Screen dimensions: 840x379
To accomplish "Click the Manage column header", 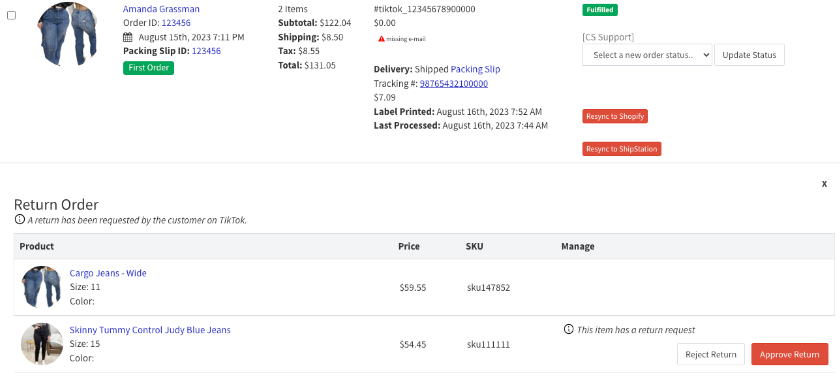I will click(x=578, y=247).
